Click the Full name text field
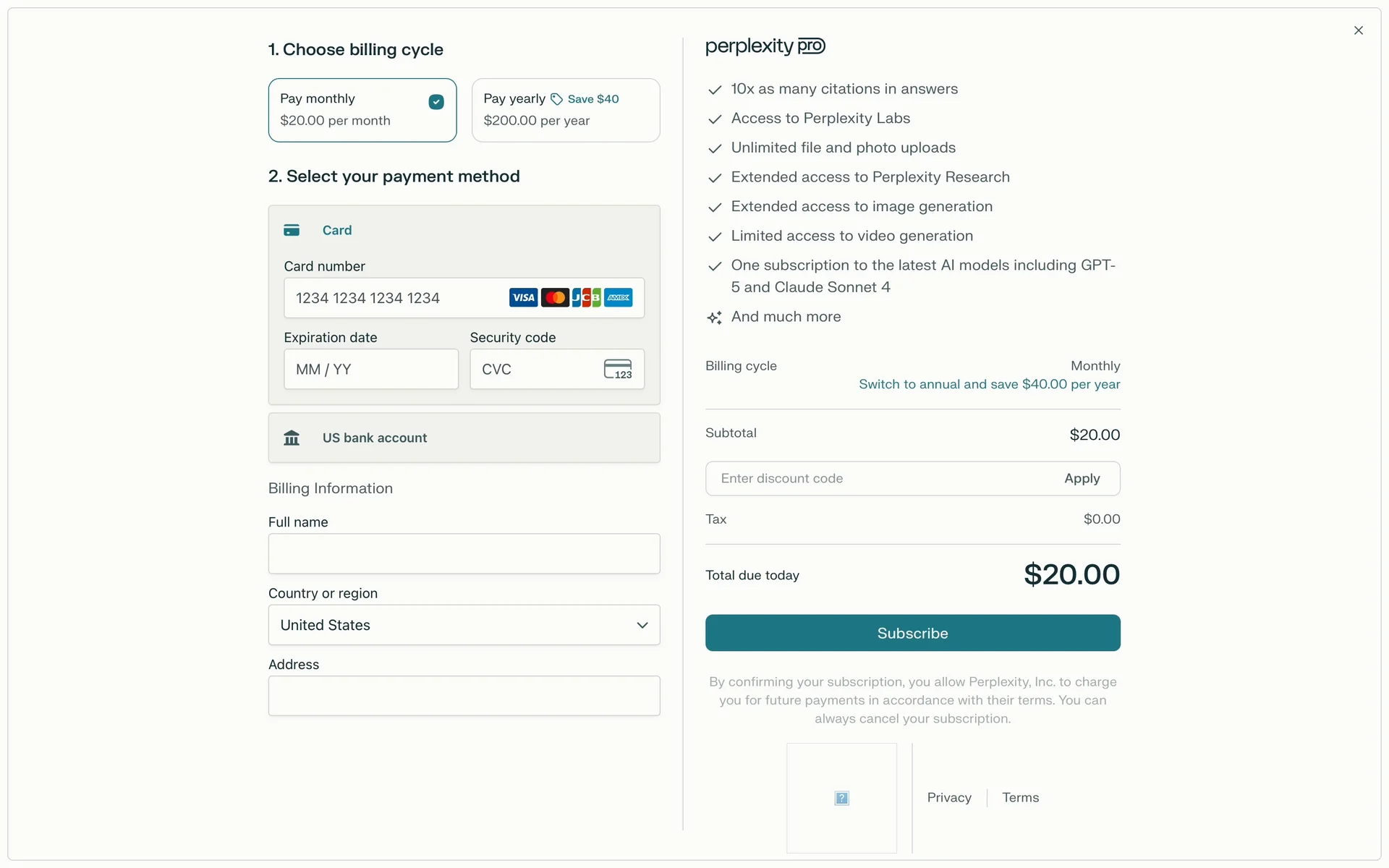1389x868 pixels. point(464,554)
